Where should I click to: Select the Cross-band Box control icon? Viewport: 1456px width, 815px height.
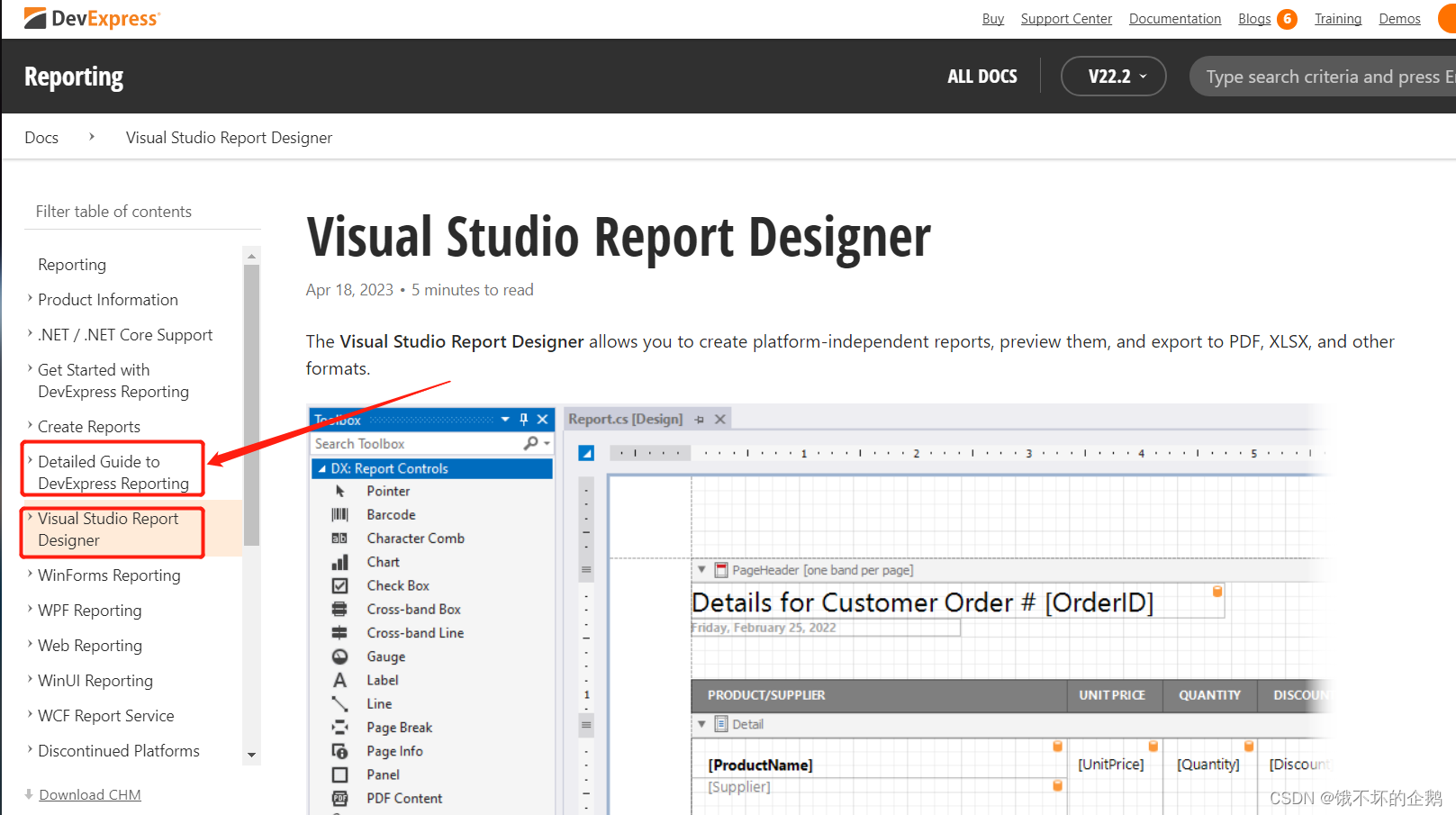340,609
